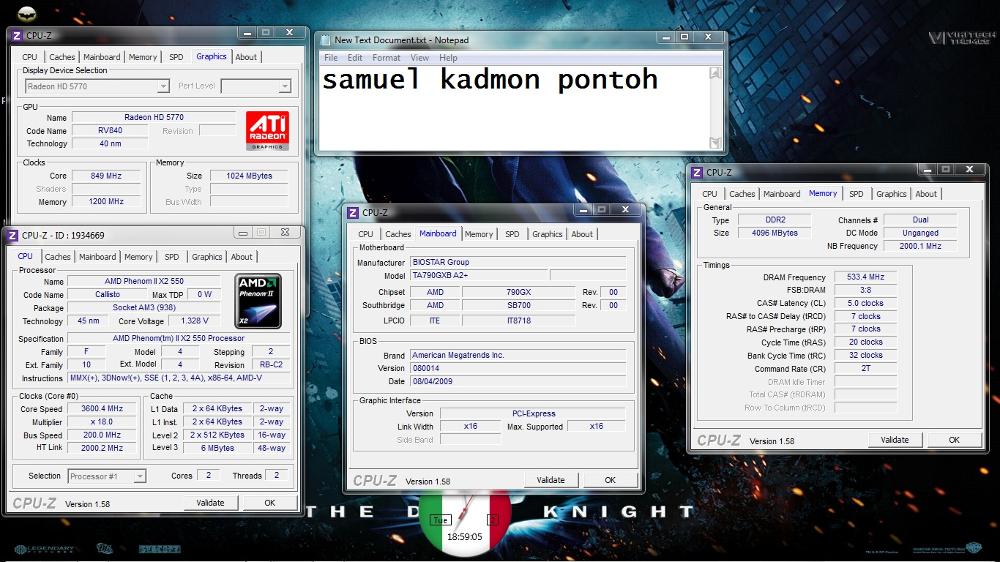1000x562 pixels.
Task: Click the BIOS date 08/04/2009
Action: tap(518, 381)
